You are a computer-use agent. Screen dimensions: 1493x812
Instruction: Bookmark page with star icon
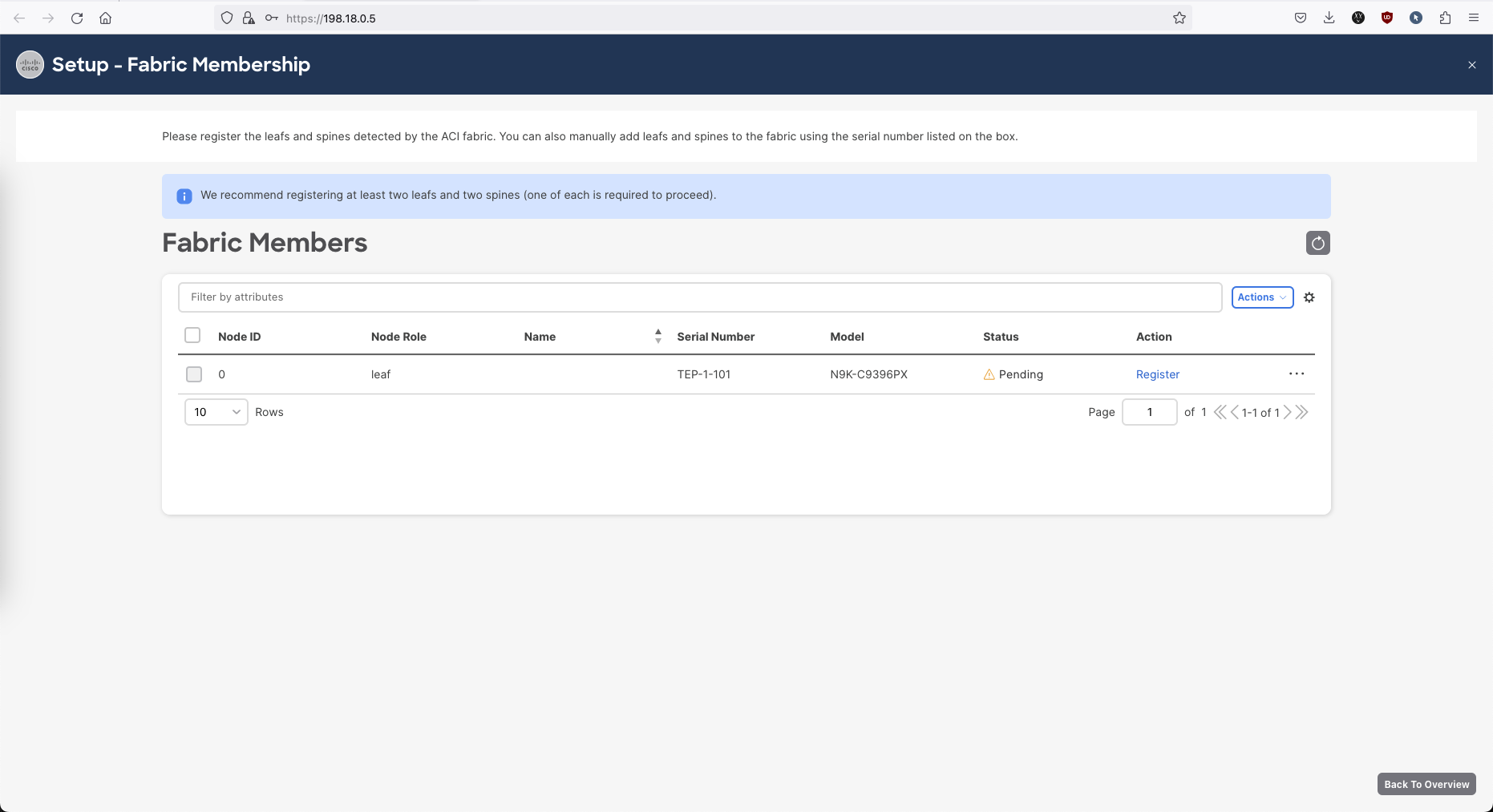tap(1179, 18)
